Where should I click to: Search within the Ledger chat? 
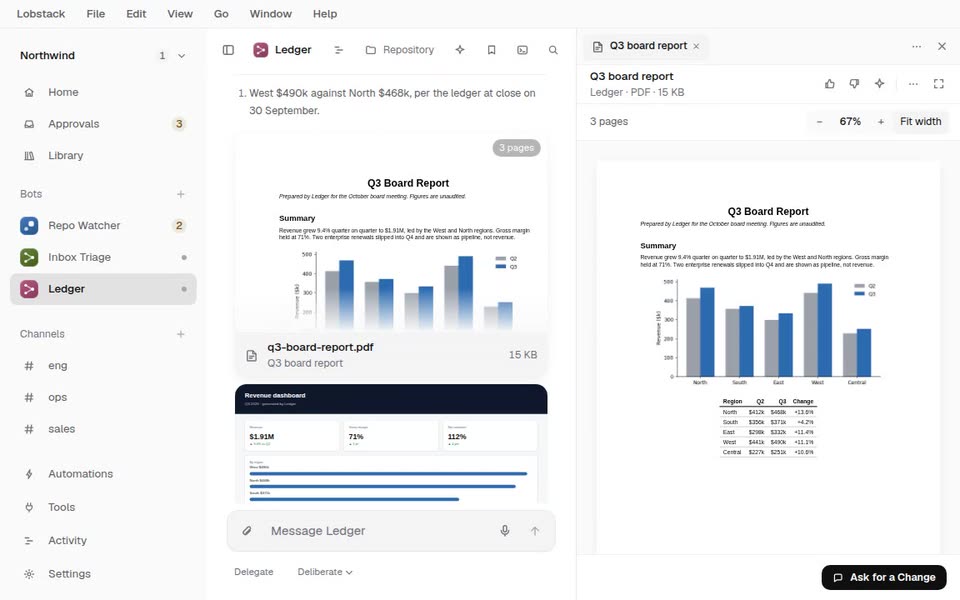(553, 50)
